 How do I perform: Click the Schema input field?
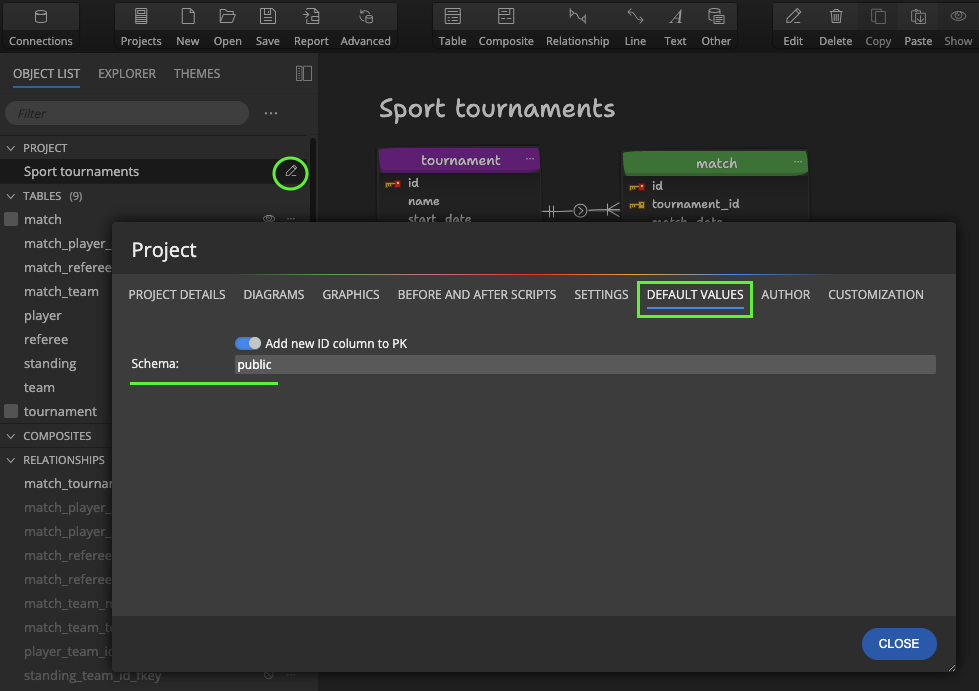pyautogui.click(x=585, y=365)
